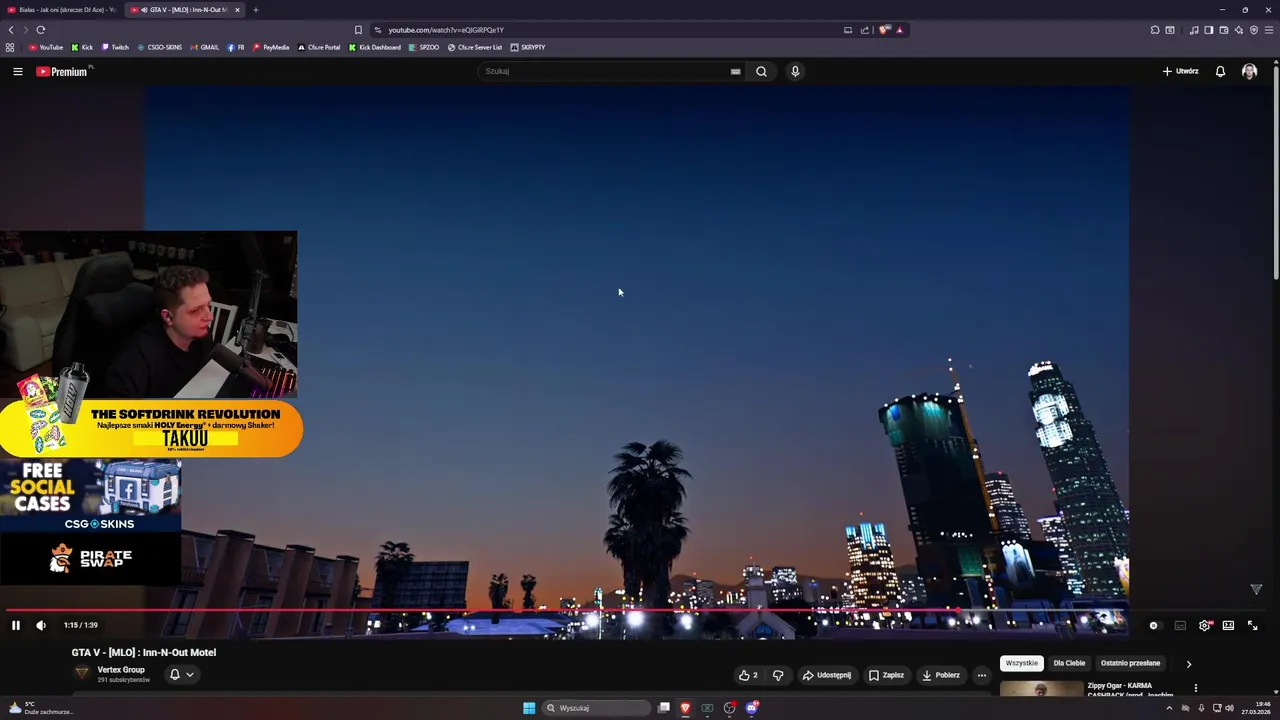Viewport: 1280px width, 720px height.
Task: Save video with Zapisz button
Action: 886,675
